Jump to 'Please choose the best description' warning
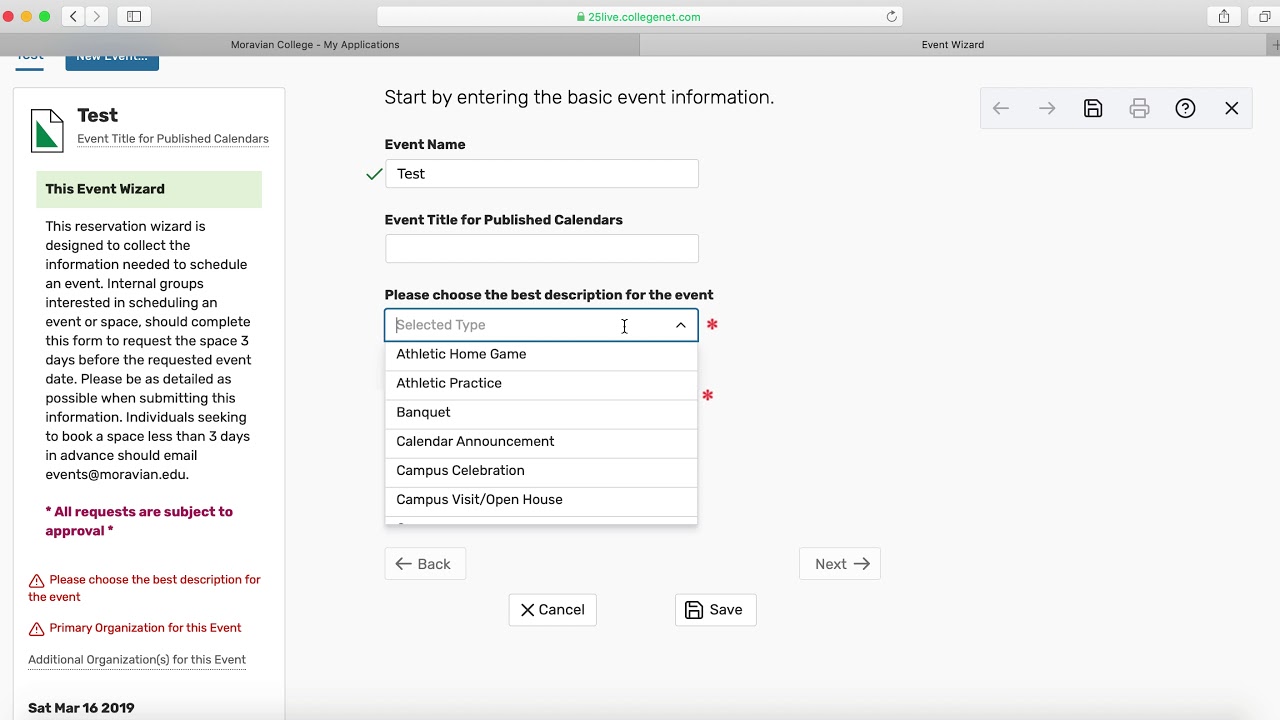The height and width of the screenshot is (720, 1280). pos(144,588)
